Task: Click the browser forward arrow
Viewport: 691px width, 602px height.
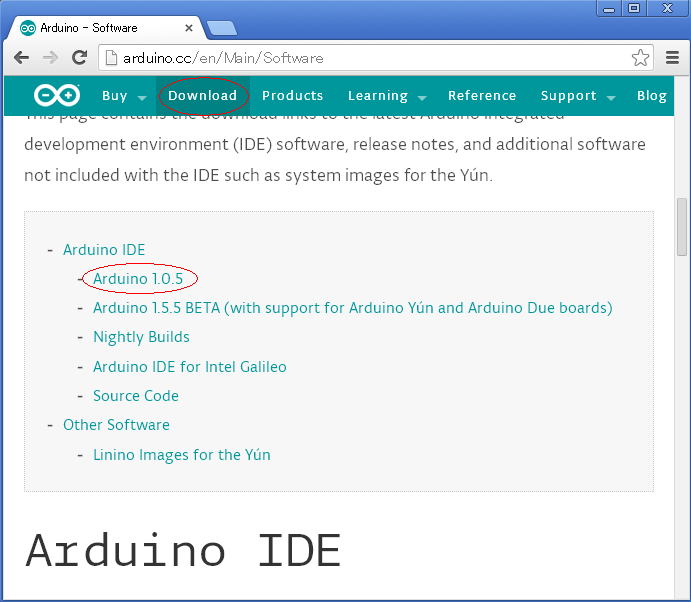Action: tap(50, 58)
